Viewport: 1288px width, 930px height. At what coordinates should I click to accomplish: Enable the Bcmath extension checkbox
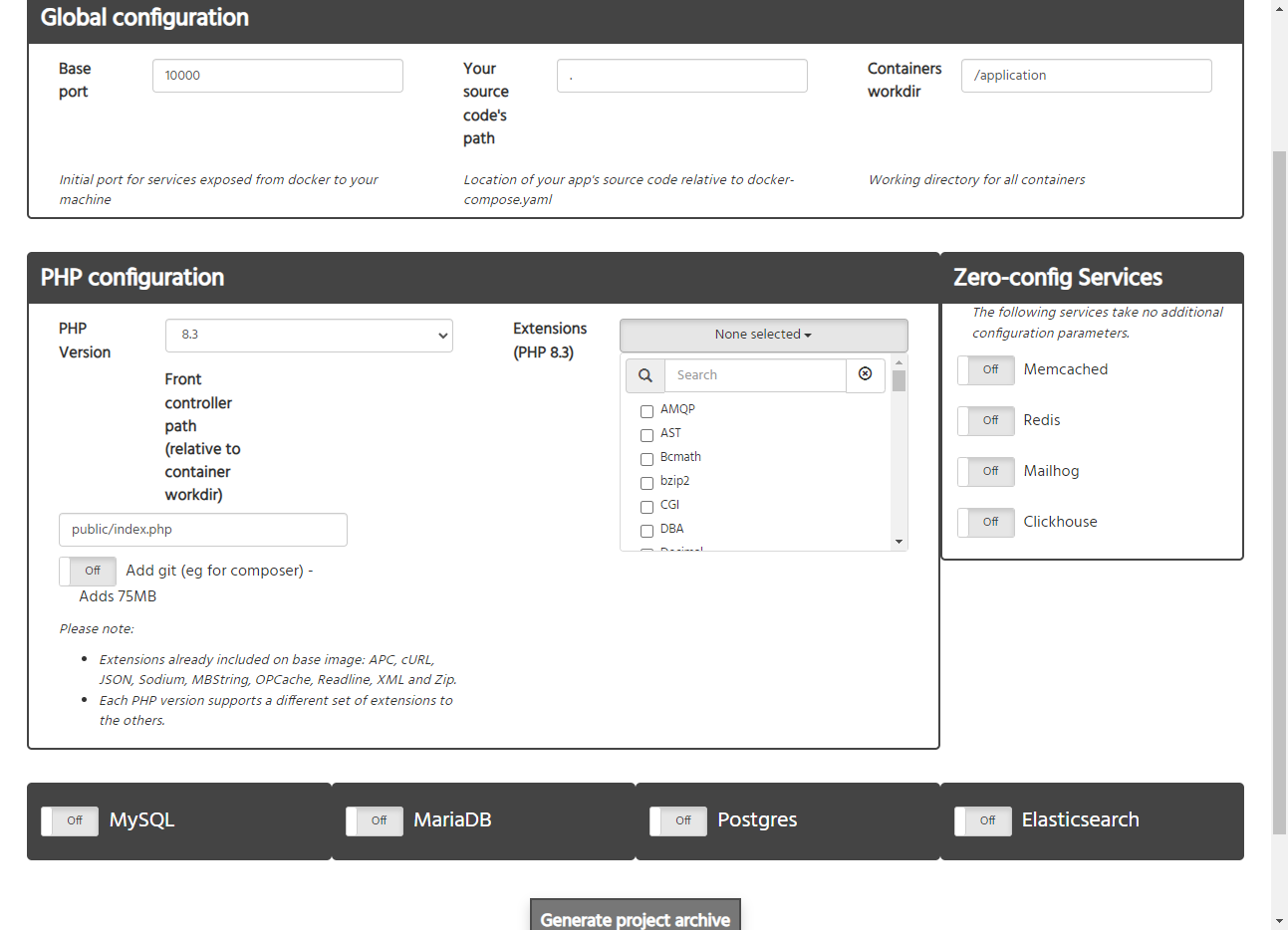tap(646, 459)
